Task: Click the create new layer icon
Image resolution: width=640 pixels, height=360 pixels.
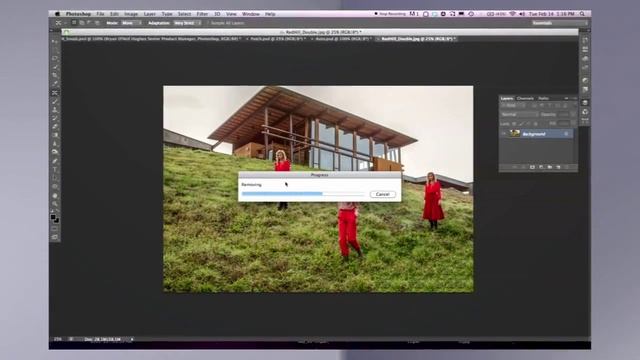Action: 558,167
